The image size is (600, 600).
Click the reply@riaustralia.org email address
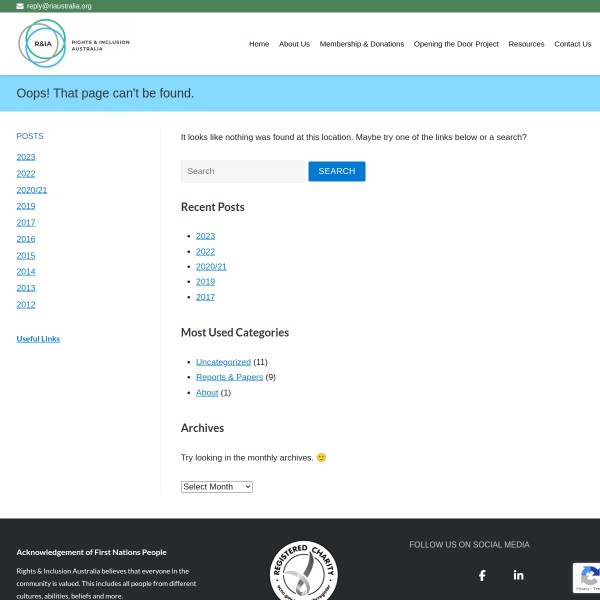pos(59,6)
